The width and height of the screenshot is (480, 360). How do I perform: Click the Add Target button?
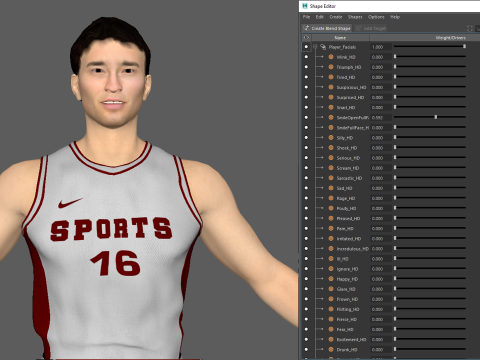tap(370, 28)
